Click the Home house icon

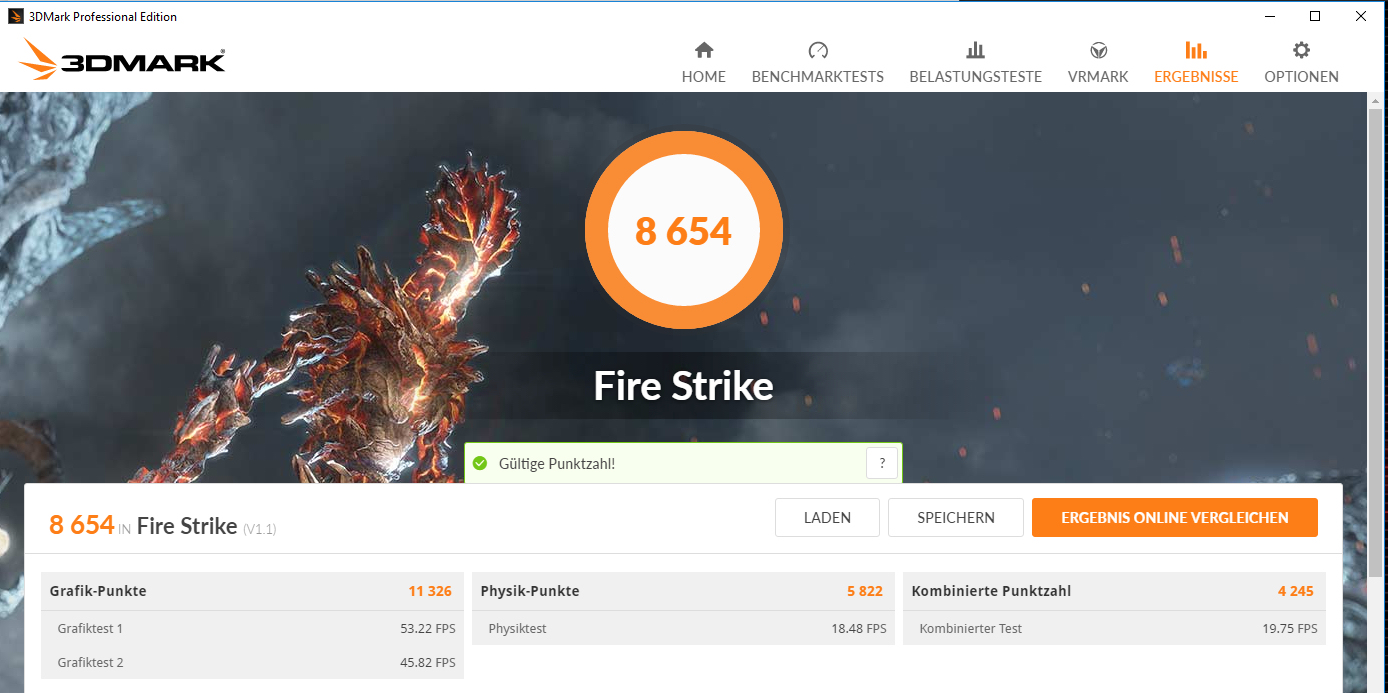(704, 50)
